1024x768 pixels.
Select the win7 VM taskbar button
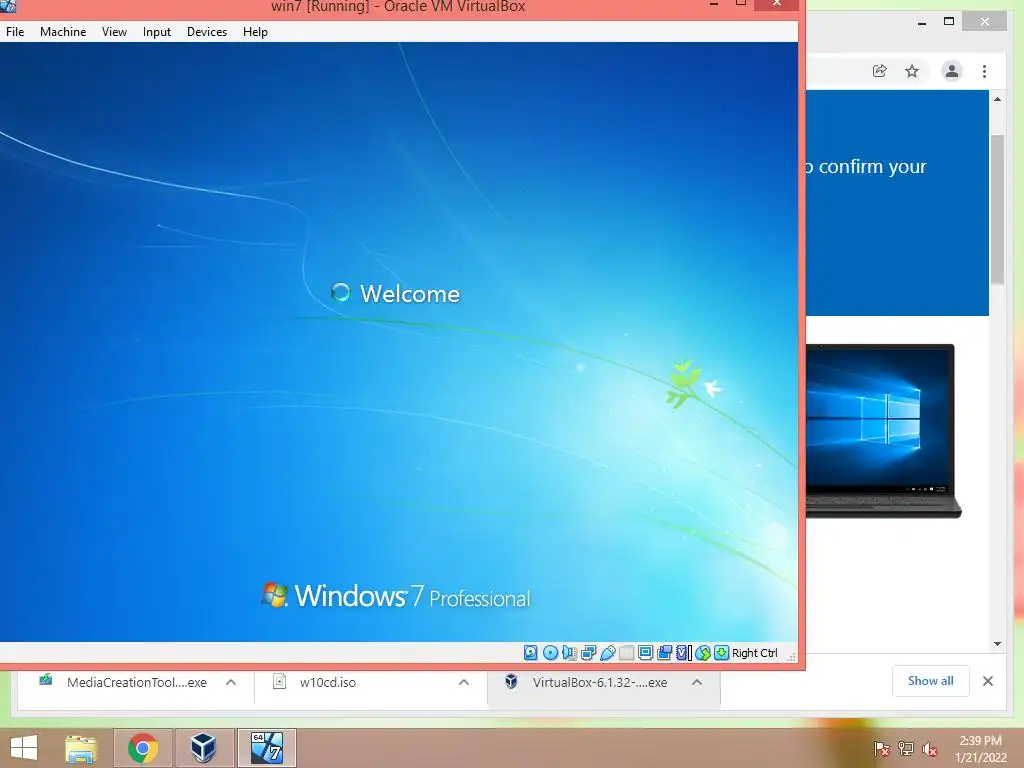pos(266,748)
